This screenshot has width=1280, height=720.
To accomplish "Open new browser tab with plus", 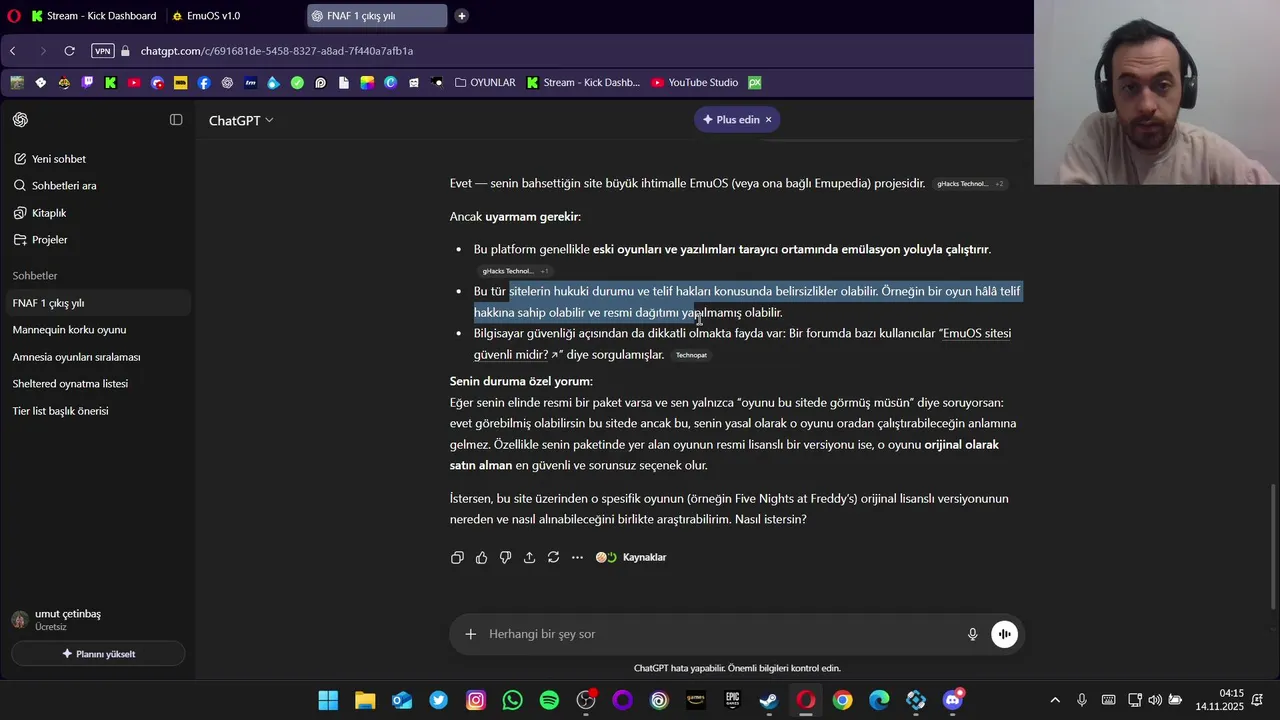I will pos(461,16).
